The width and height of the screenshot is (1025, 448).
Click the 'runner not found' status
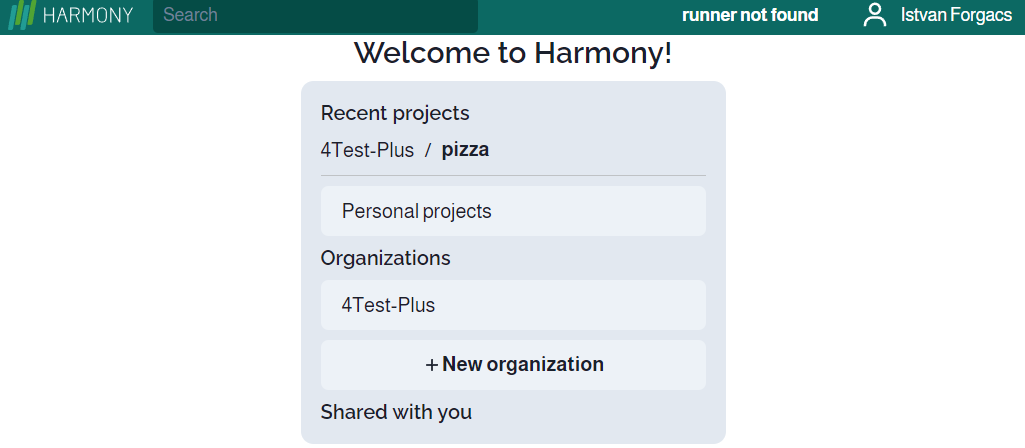(x=750, y=14)
